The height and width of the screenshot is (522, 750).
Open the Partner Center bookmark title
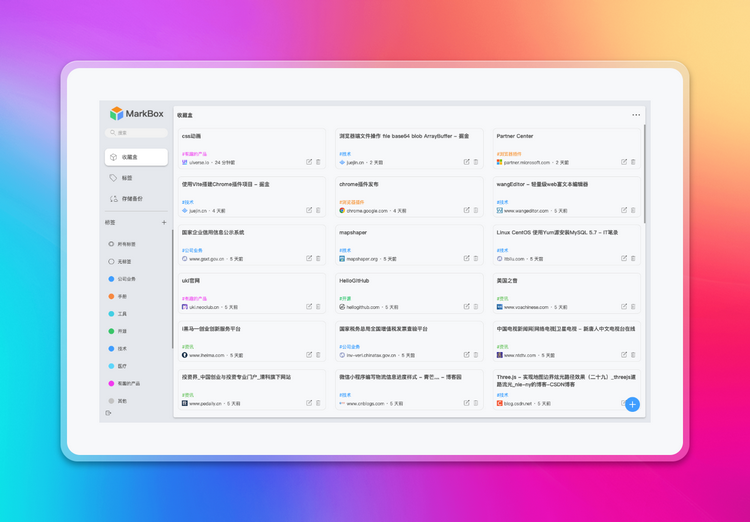click(x=515, y=136)
